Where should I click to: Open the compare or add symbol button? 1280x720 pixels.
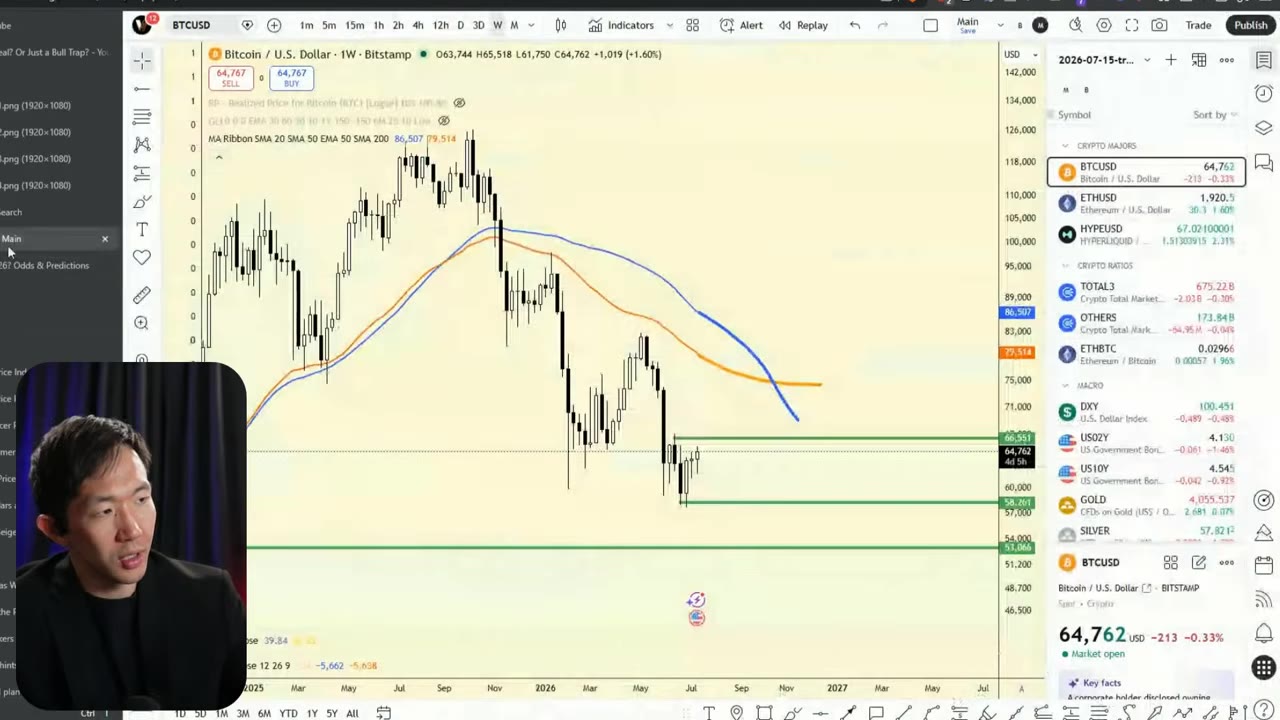(x=274, y=25)
